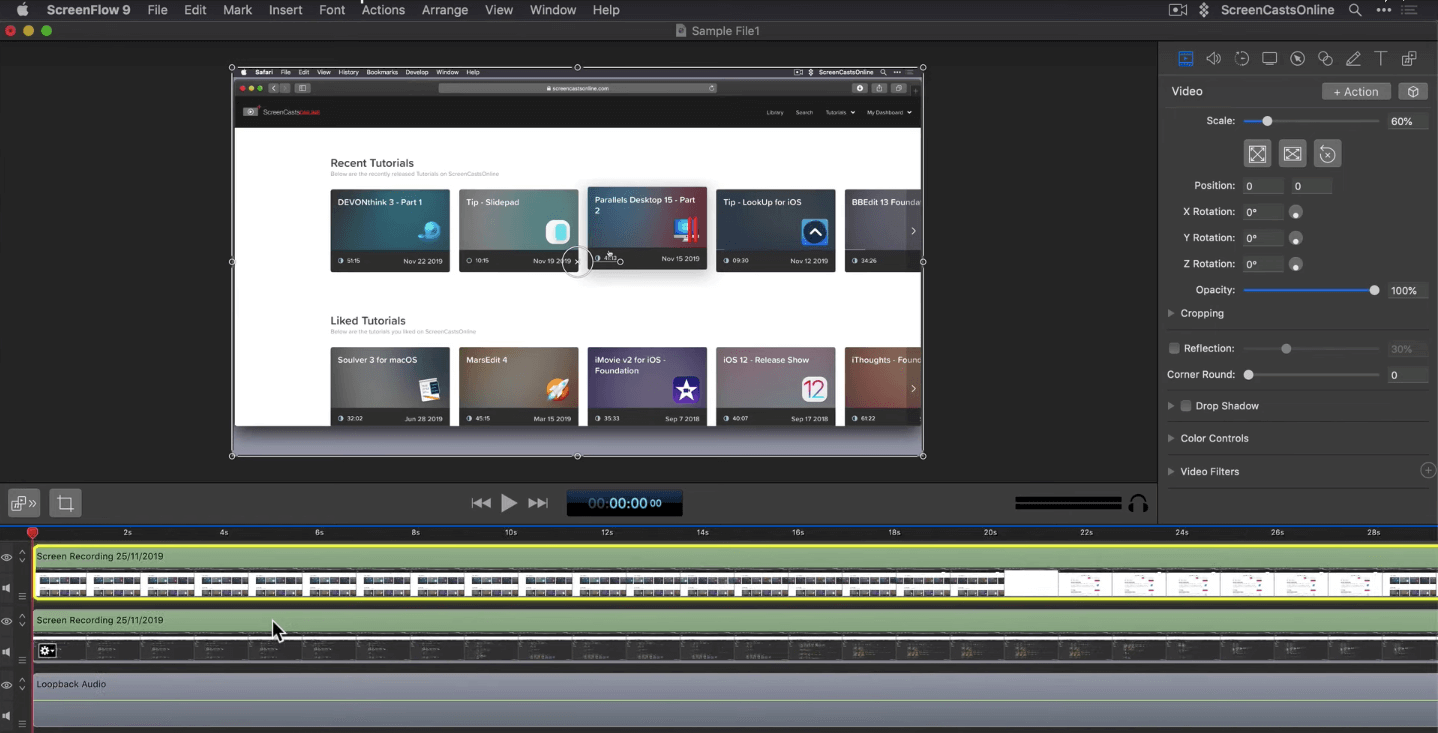Click the red playhead marker at timeline start
Screen dimensions: 1438x733
32,533
